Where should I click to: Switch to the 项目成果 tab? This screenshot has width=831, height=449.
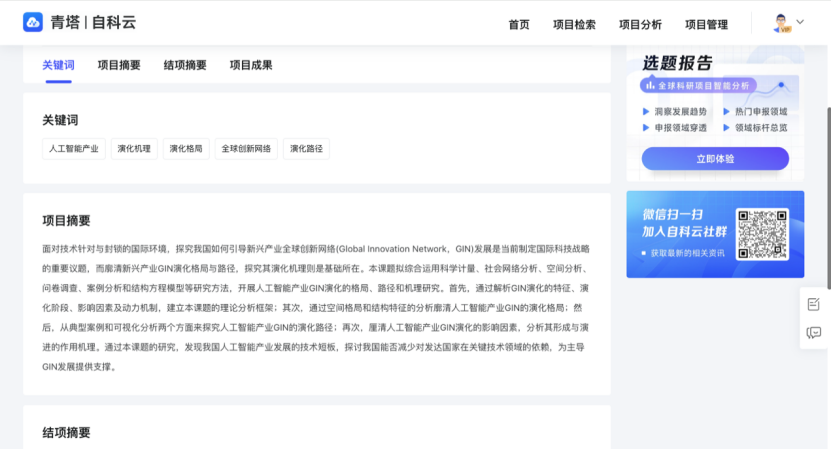pyautogui.click(x=251, y=65)
